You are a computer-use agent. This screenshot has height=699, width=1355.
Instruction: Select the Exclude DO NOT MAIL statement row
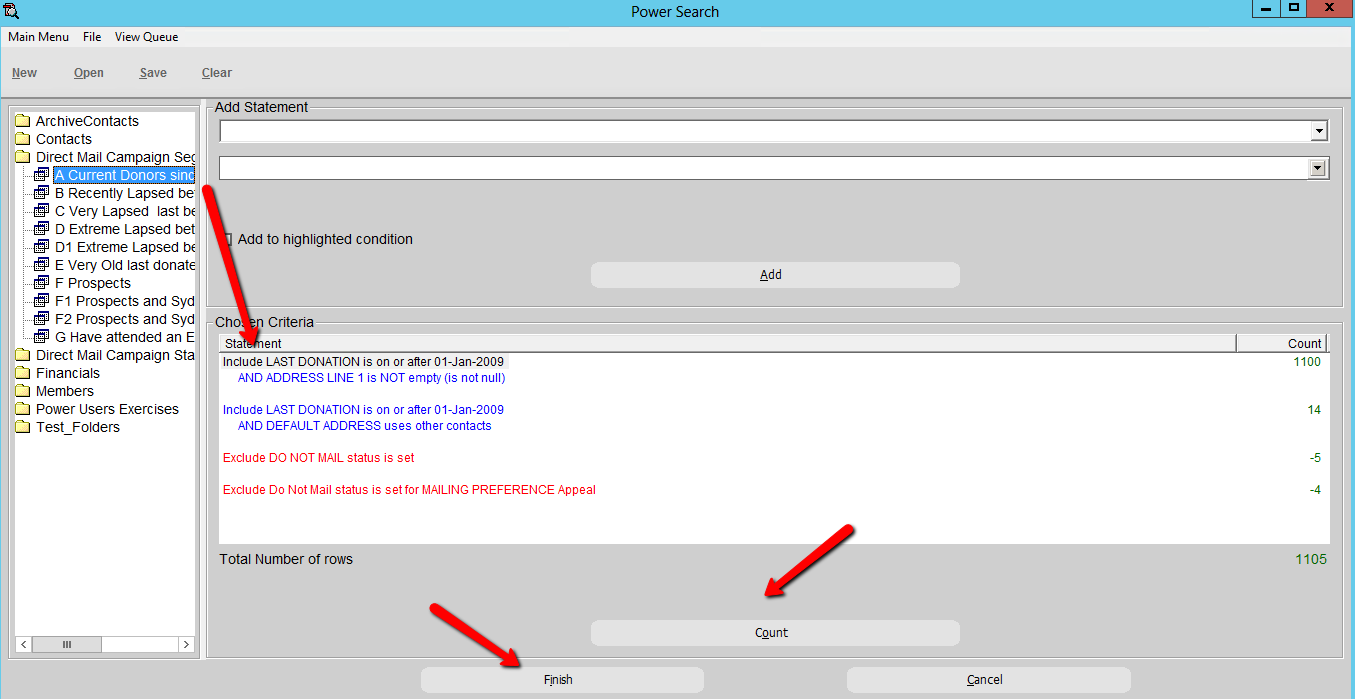(318, 458)
